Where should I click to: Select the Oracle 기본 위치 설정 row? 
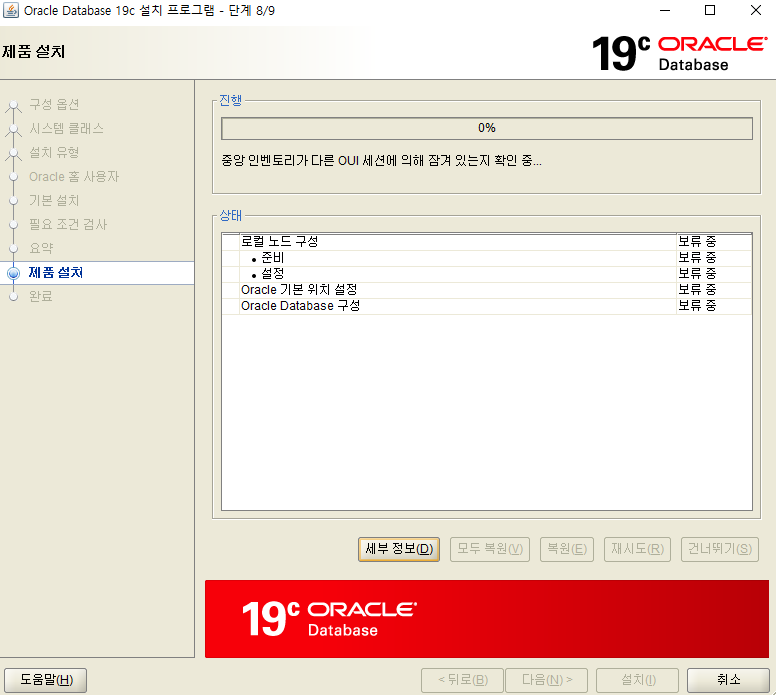tap(487, 290)
